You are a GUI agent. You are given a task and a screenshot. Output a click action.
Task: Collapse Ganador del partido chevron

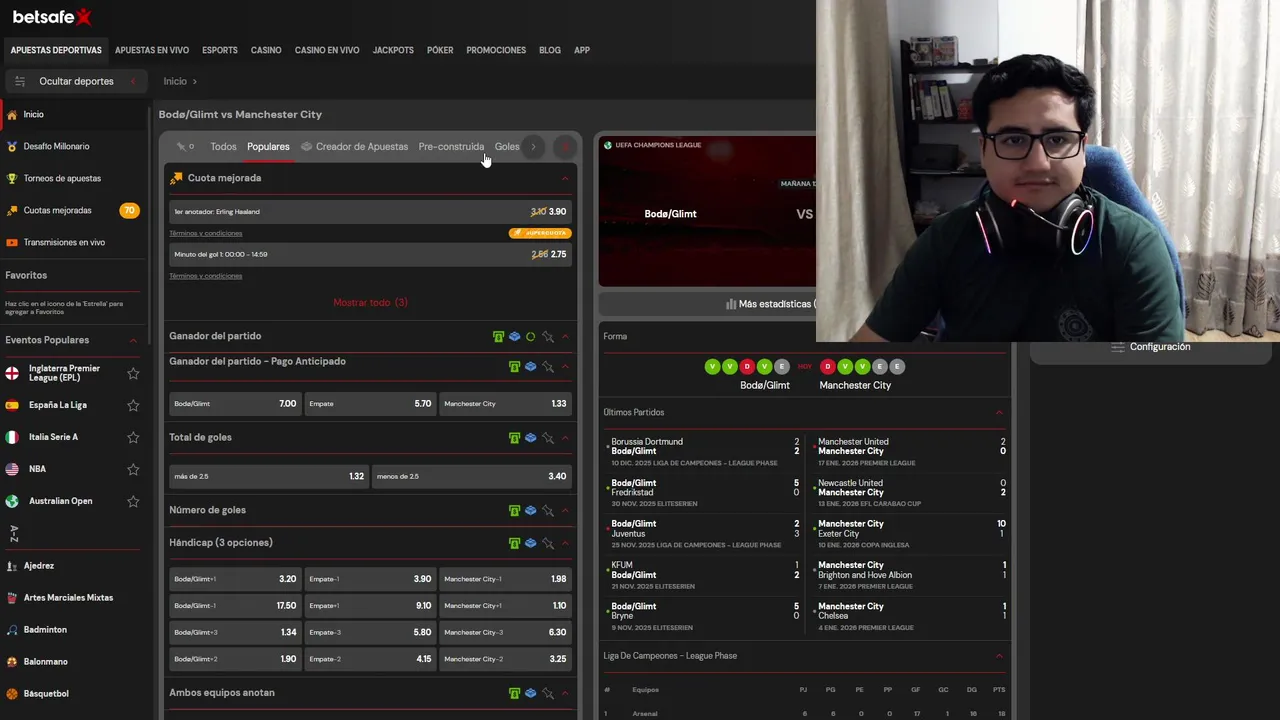pos(565,337)
